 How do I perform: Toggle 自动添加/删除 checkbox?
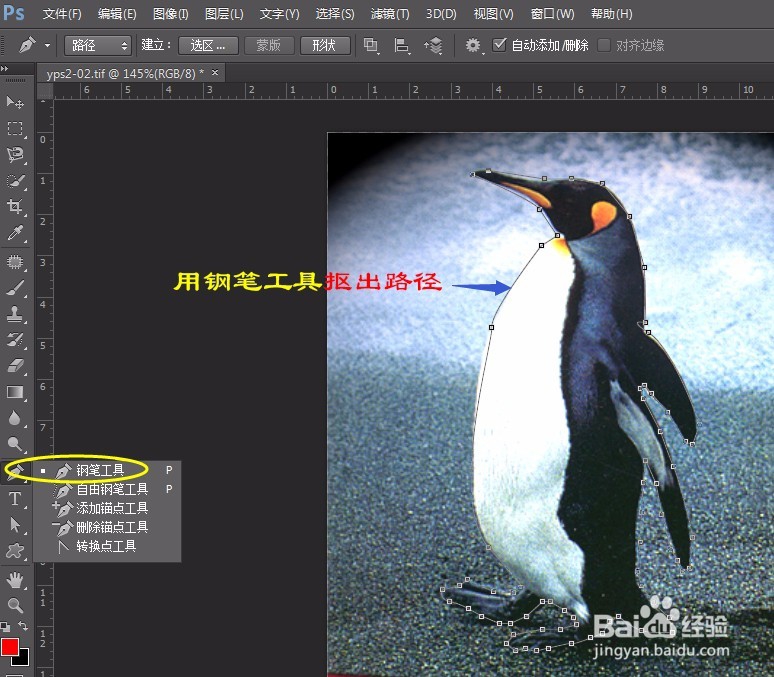pyautogui.click(x=500, y=45)
